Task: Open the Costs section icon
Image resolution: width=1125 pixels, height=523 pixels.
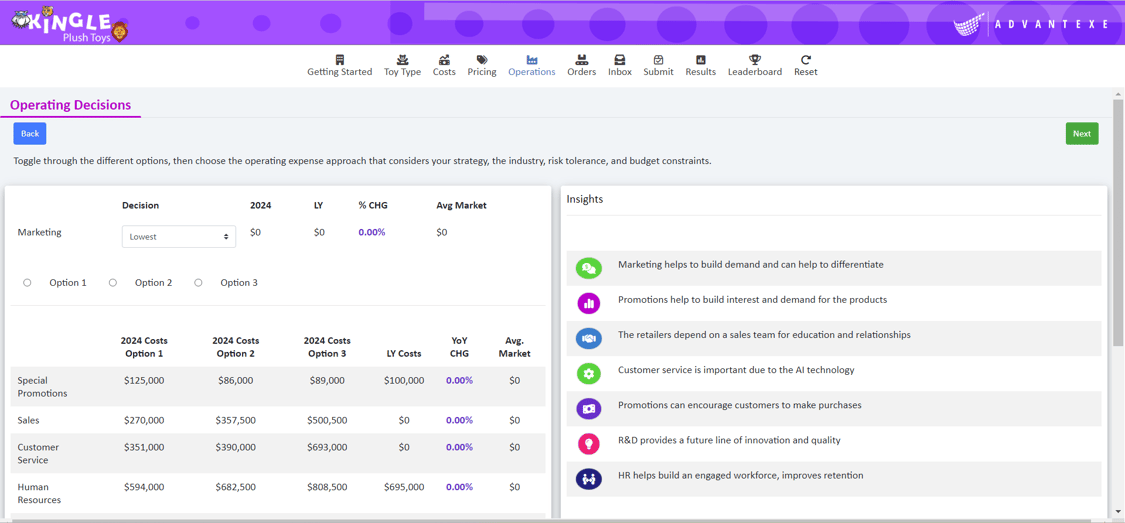Action: click(444, 60)
